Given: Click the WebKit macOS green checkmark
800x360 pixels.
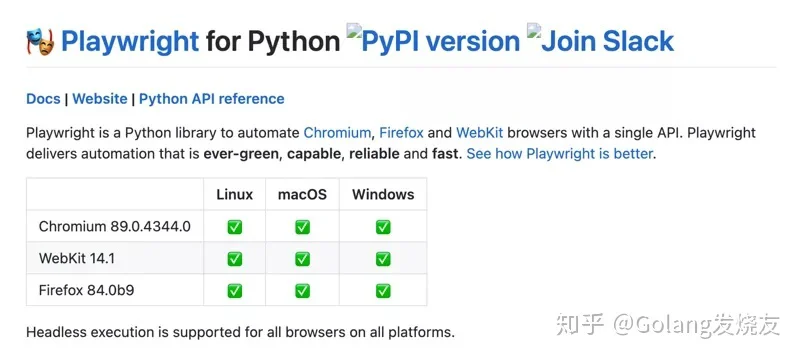Looking at the screenshot, I should (x=303, y=259).
